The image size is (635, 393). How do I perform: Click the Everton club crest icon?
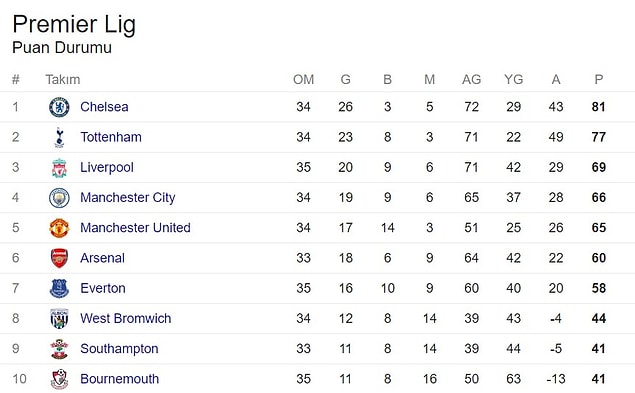pyautogui.click(x=59, y=288)
